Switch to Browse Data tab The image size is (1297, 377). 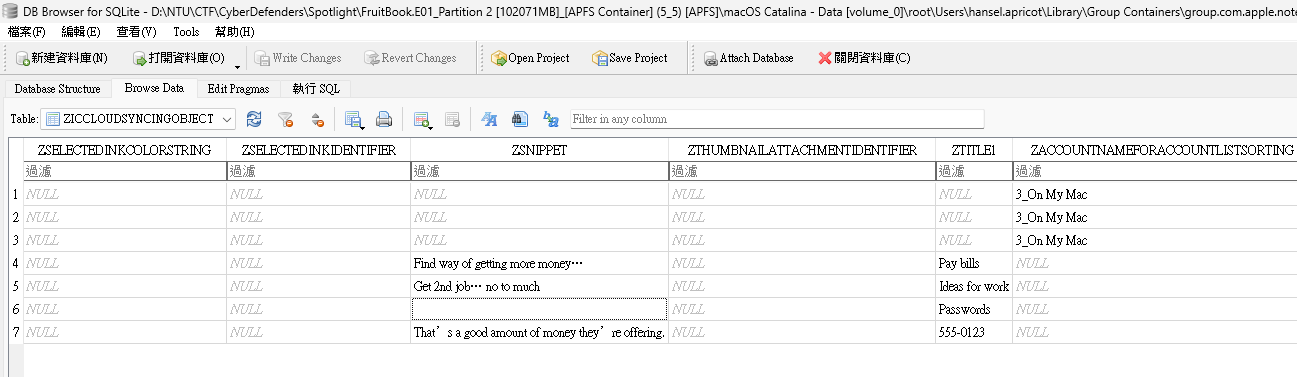[x=154, y=88]
